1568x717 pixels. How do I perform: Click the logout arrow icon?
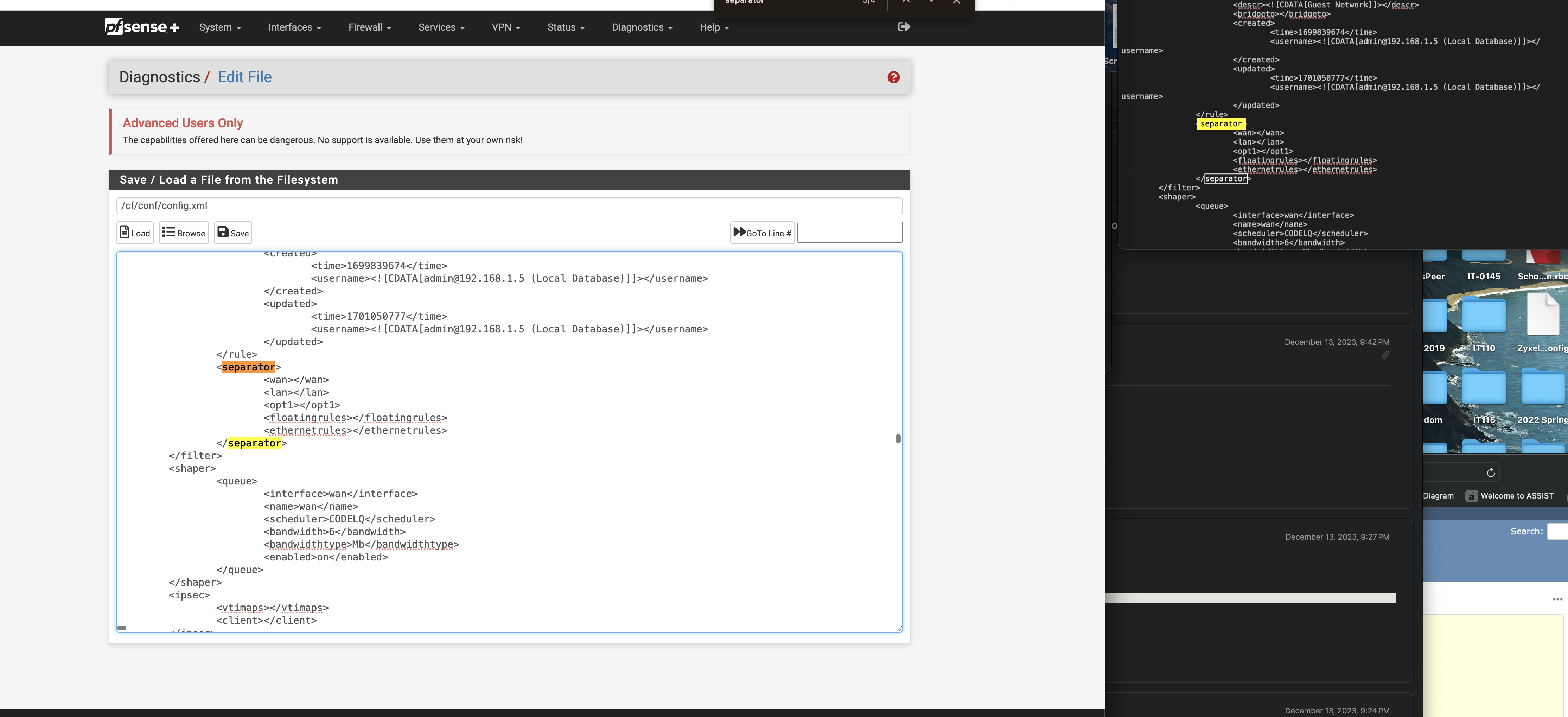(903, 26)
